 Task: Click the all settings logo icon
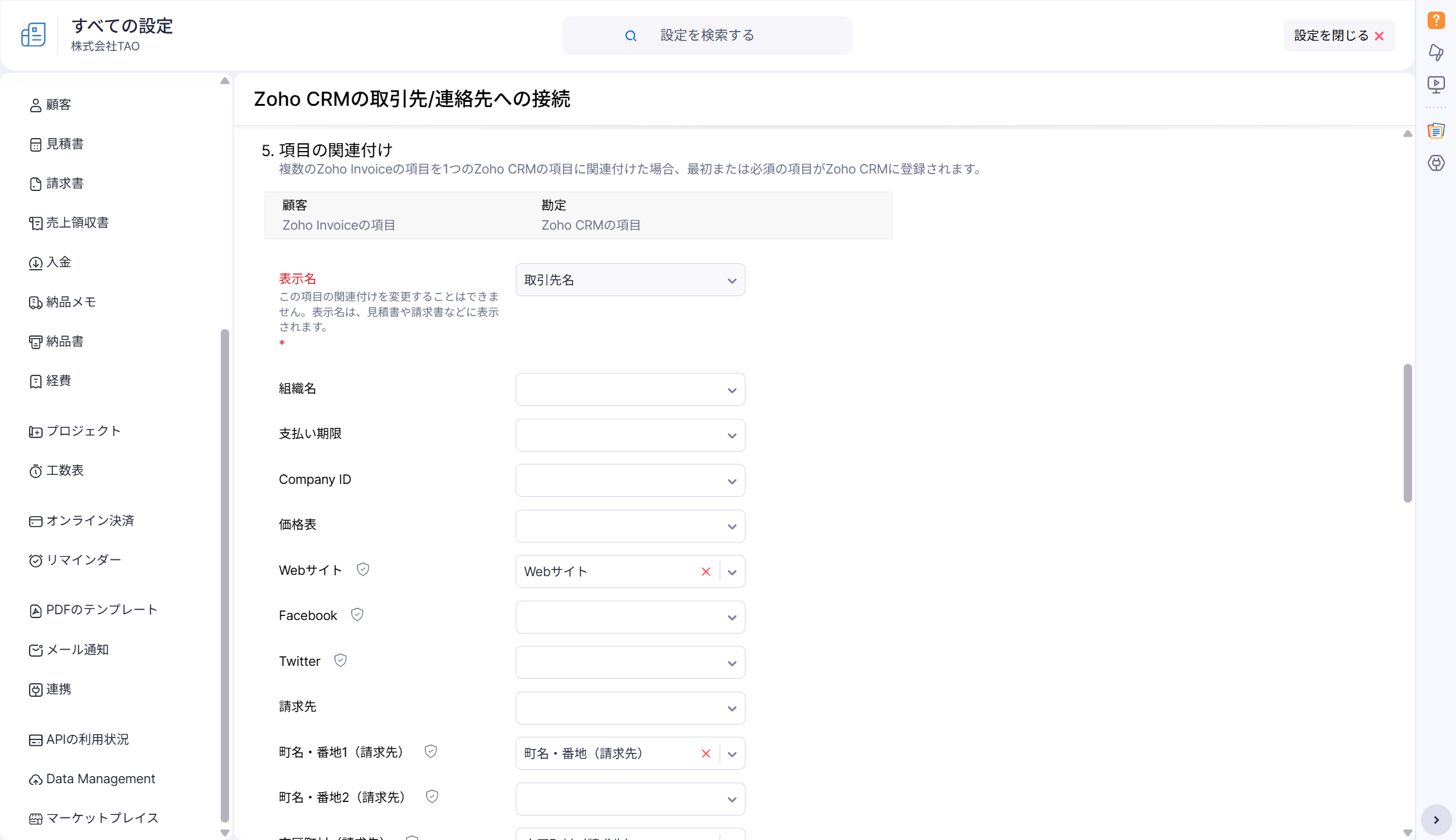(34, 35)
